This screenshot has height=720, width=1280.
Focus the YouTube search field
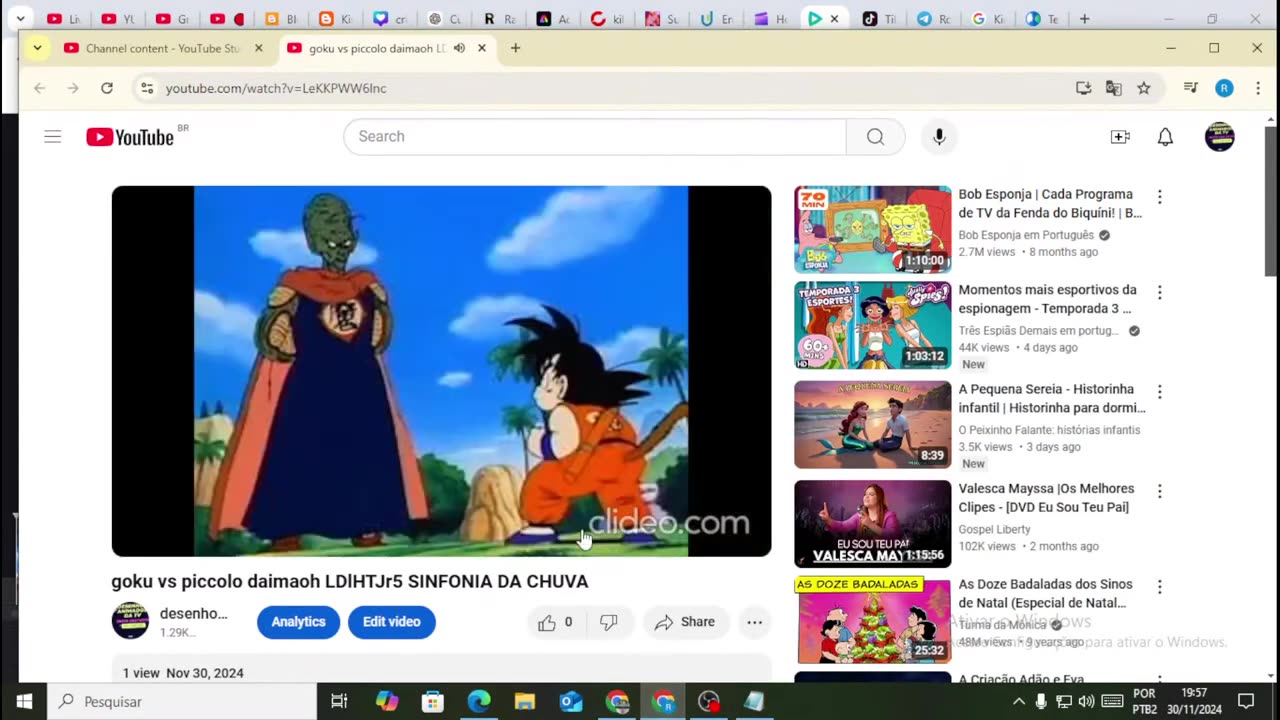[x=594, y=137]
